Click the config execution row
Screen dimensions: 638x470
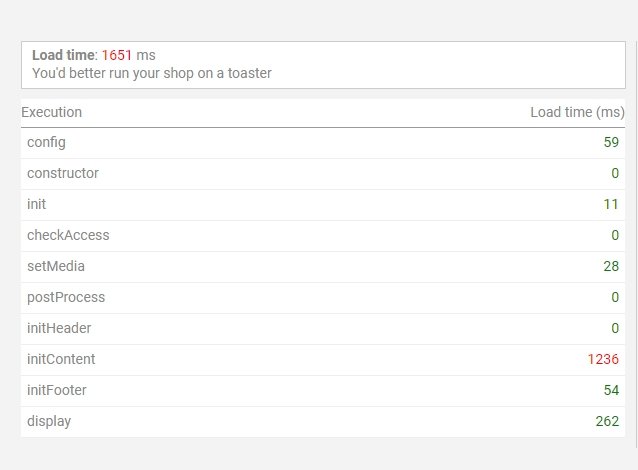coord(323,143)
